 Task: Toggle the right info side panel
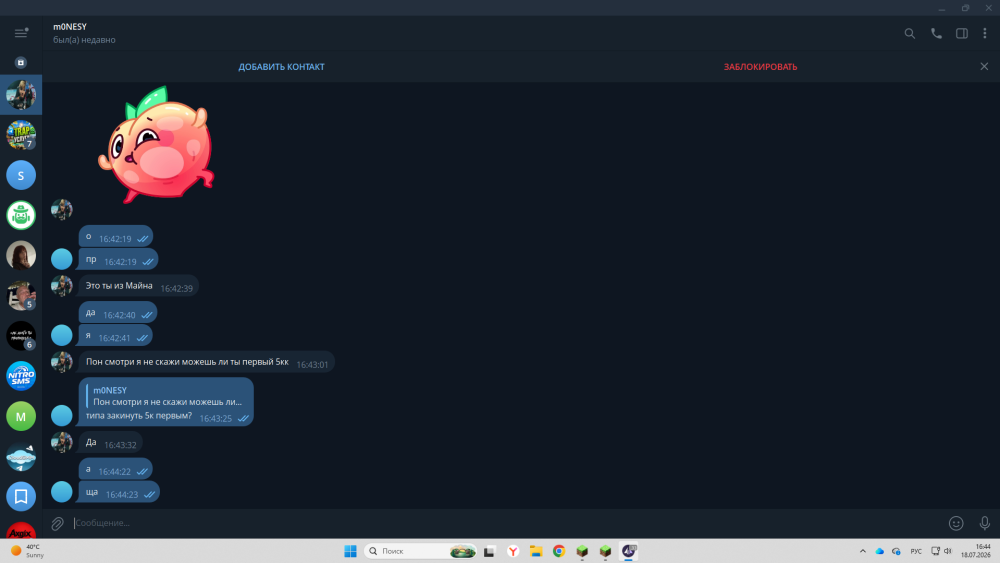(x=962, y=34)
